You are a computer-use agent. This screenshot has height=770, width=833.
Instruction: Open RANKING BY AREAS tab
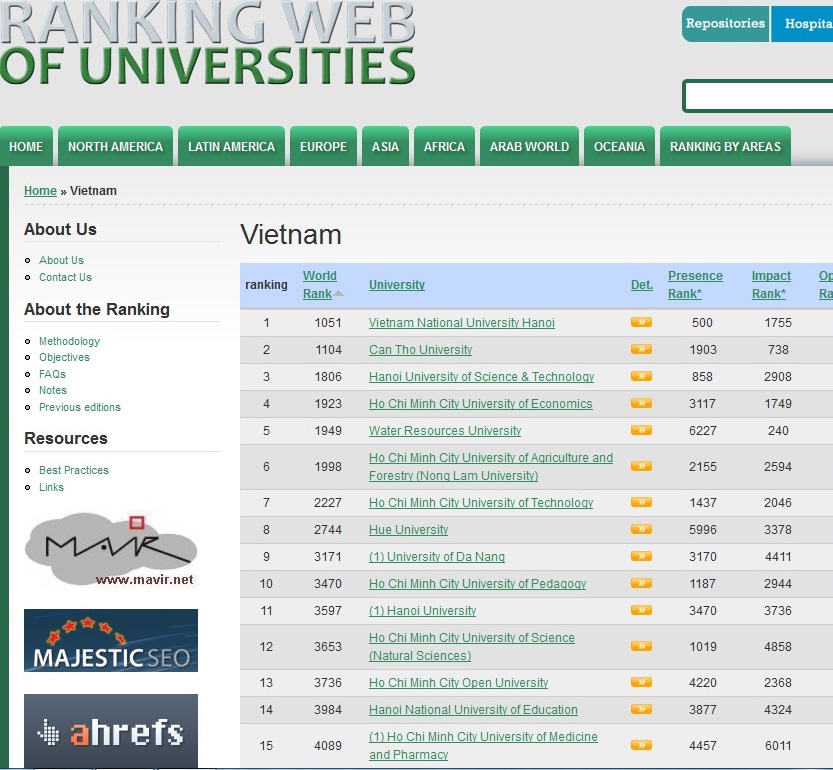point(725,147)
